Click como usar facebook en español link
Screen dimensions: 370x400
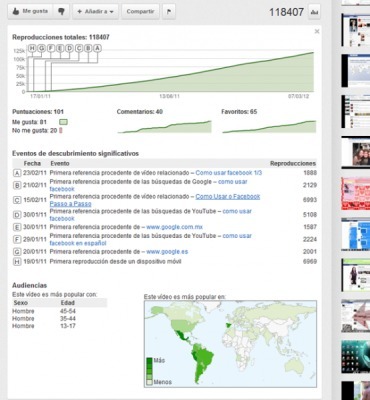coord(151,239)
